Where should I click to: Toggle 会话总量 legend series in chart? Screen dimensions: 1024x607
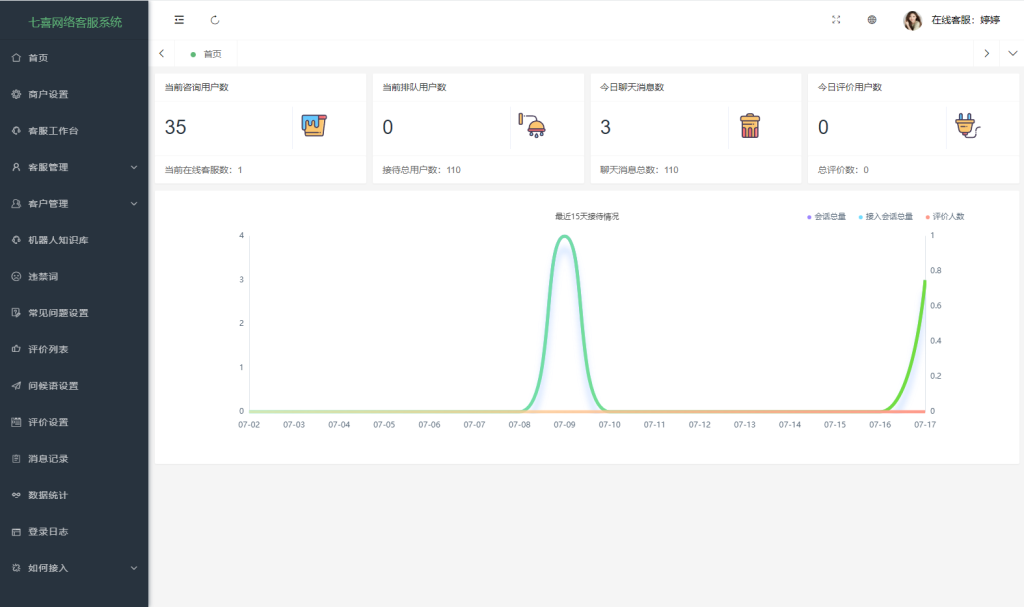[x=828, y=216]
